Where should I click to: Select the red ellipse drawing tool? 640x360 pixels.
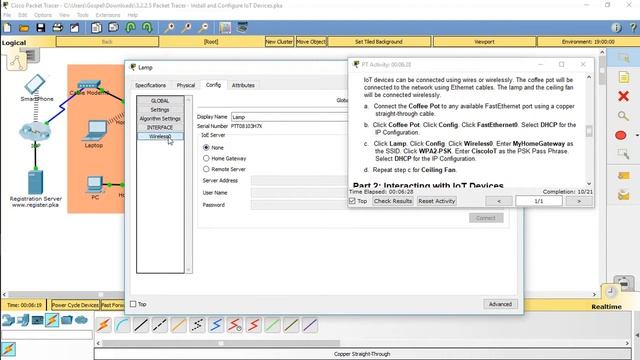(621, 135)
